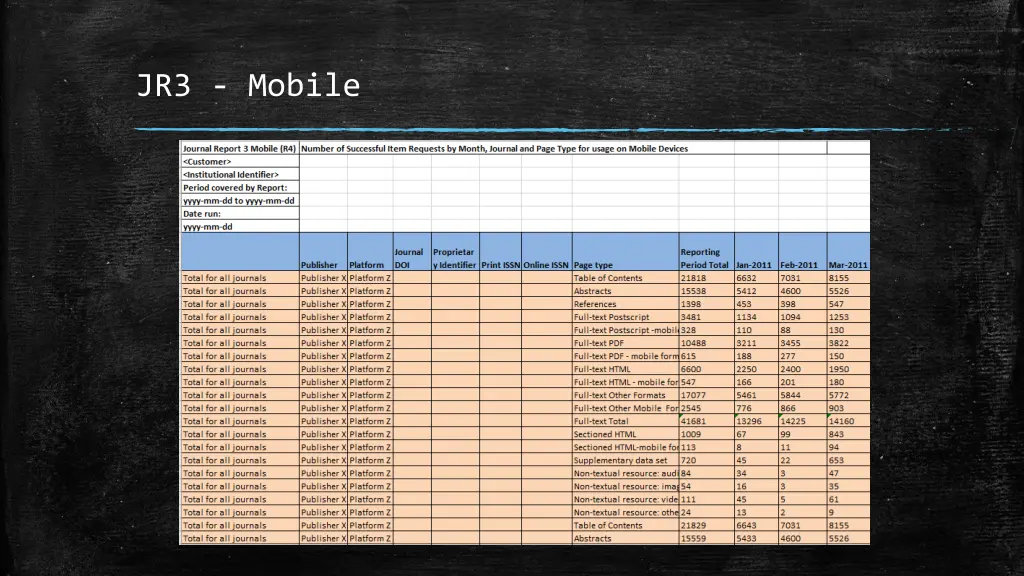Image resolution: width=1024 pixels, height=576 pixels.
Task: Click the "Page type" column header
Action: click(x=625, y=252)
